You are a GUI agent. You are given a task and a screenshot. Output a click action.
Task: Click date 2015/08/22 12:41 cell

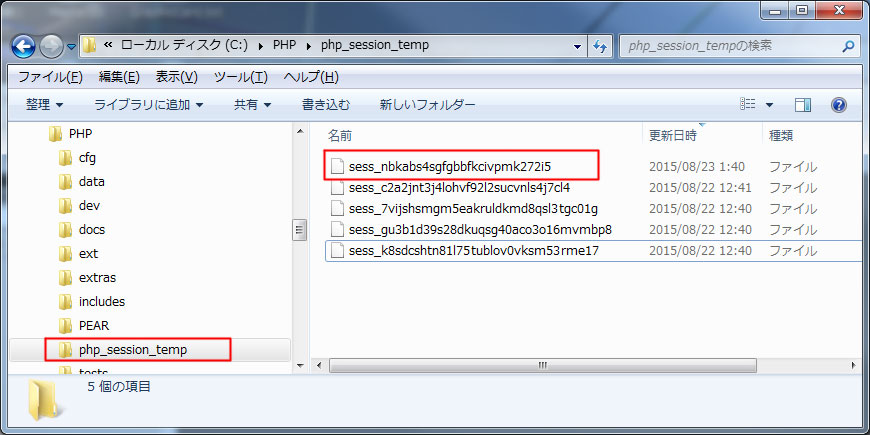(700, 188)
